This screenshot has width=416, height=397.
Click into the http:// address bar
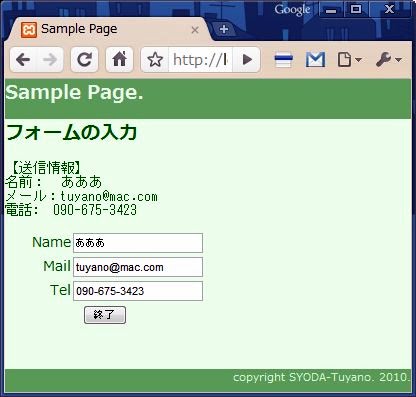pyautogui.click(x=200, y=60)
